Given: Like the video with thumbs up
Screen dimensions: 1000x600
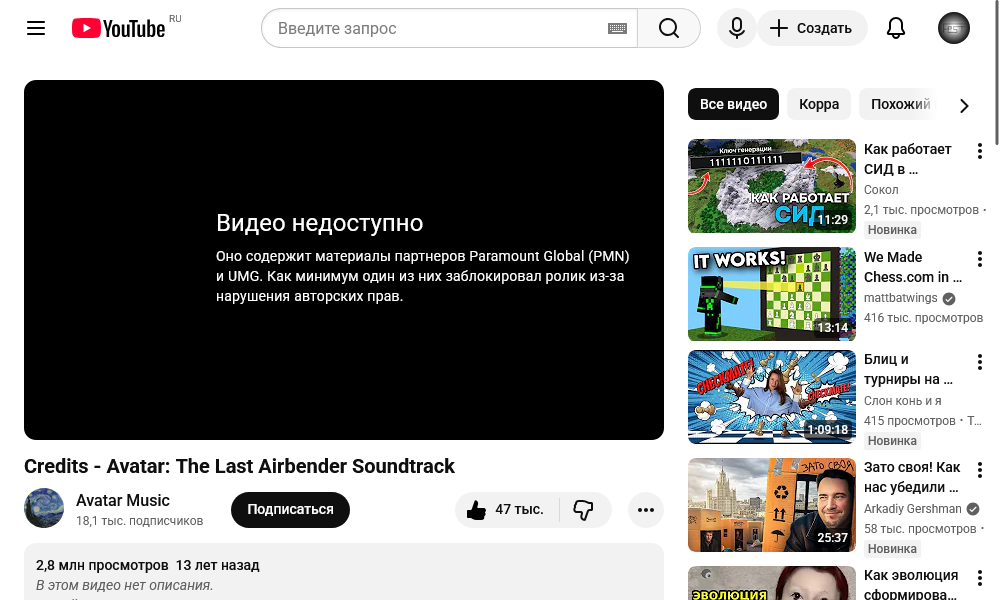Looking at the screenshot, I should pos(506,509).
